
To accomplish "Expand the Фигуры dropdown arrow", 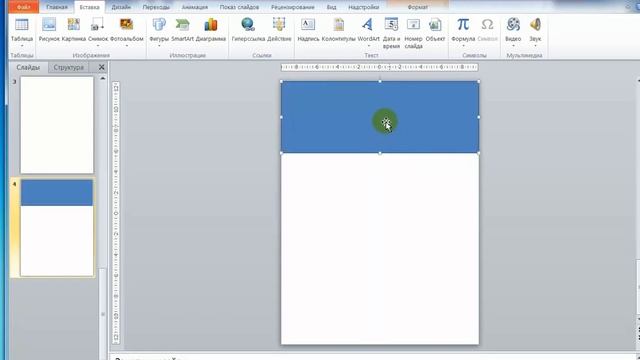I will coord(159,46).
